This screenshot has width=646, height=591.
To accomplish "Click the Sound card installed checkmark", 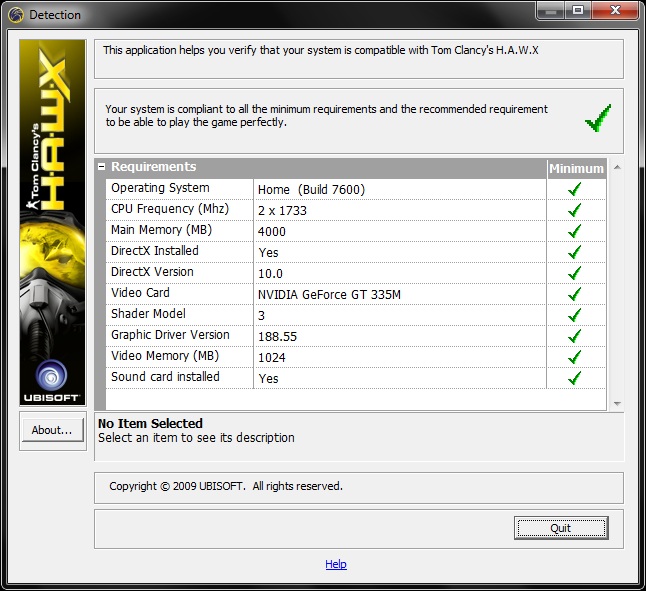I will coord(574,378).
